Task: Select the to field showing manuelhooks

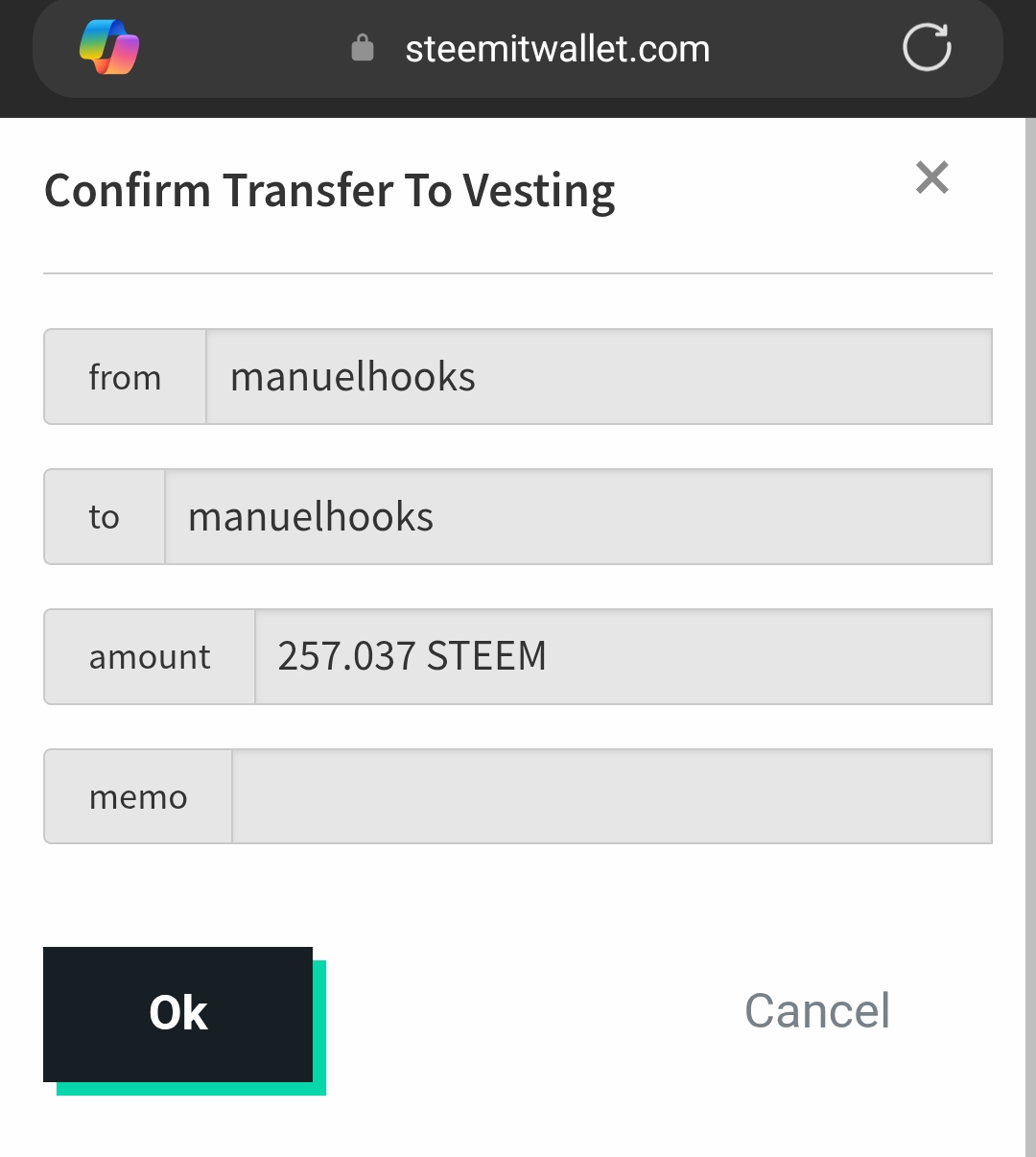Action: 577,517
